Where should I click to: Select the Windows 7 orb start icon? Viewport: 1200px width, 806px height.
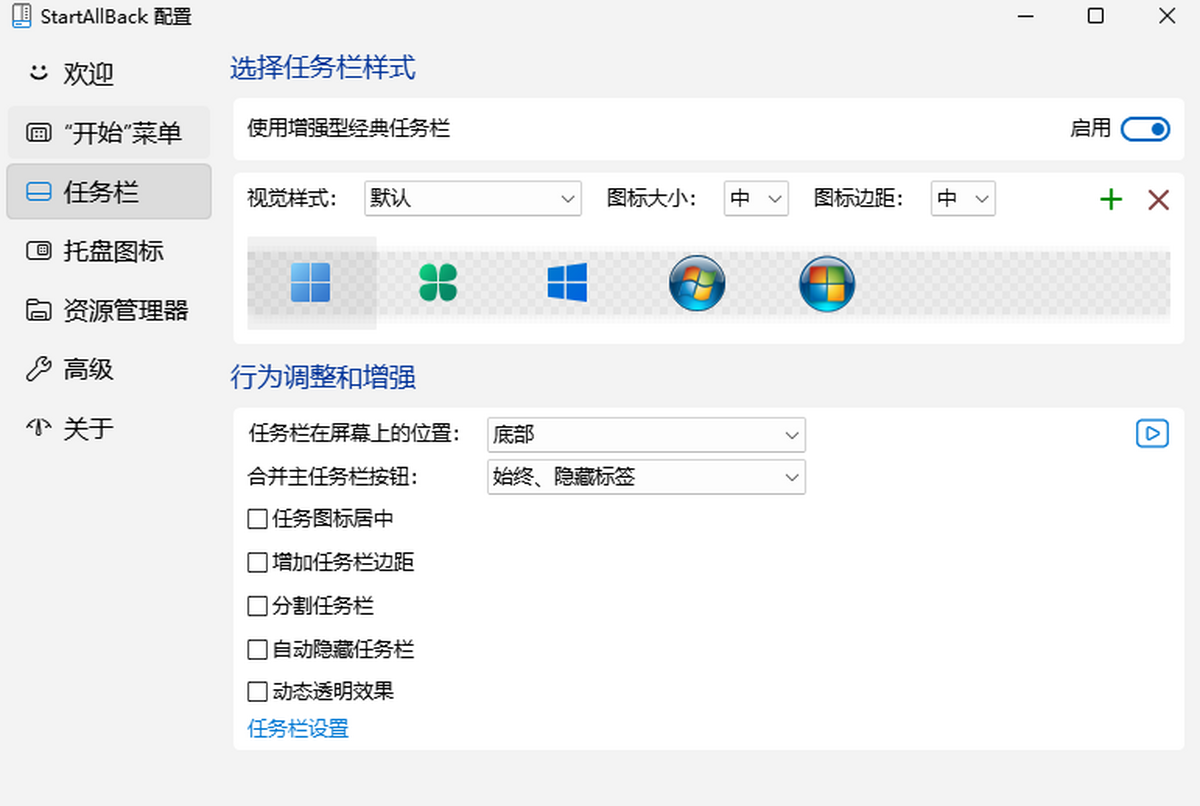[x=697, y=283]
